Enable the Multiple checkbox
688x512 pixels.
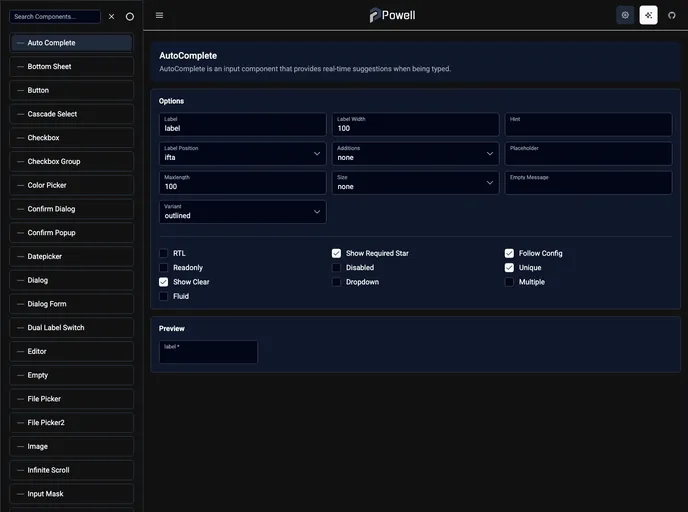pyautogui.click(x=509, y=282)
